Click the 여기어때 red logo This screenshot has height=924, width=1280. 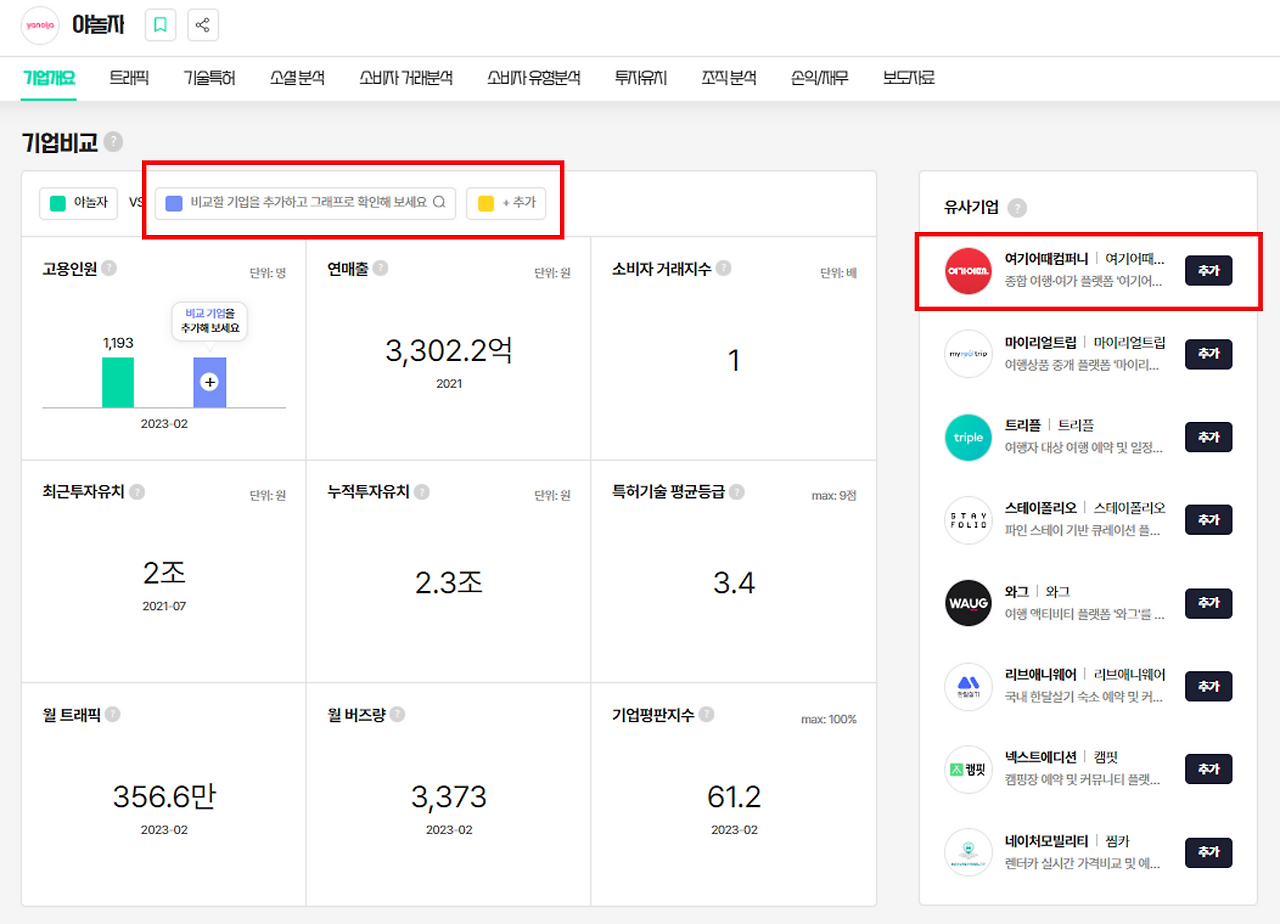click(967, 271)
